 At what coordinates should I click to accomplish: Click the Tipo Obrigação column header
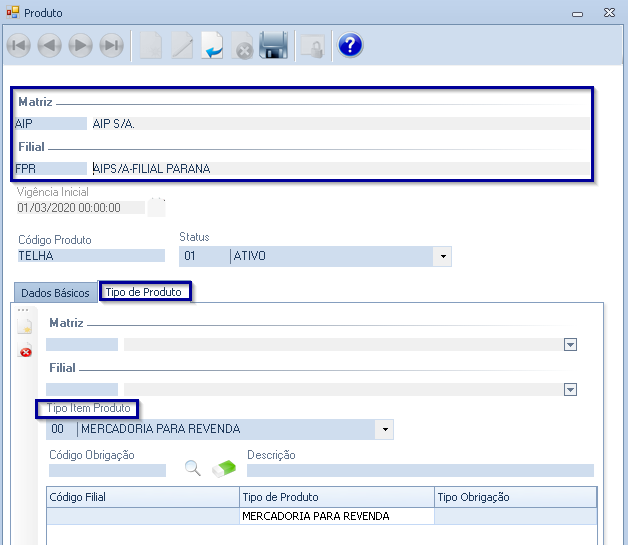pyautogui.click(x=514, y=497)
